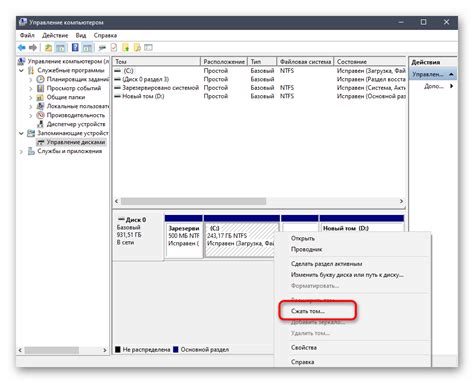Expand the Планировщик заданий node

point(31,80)
